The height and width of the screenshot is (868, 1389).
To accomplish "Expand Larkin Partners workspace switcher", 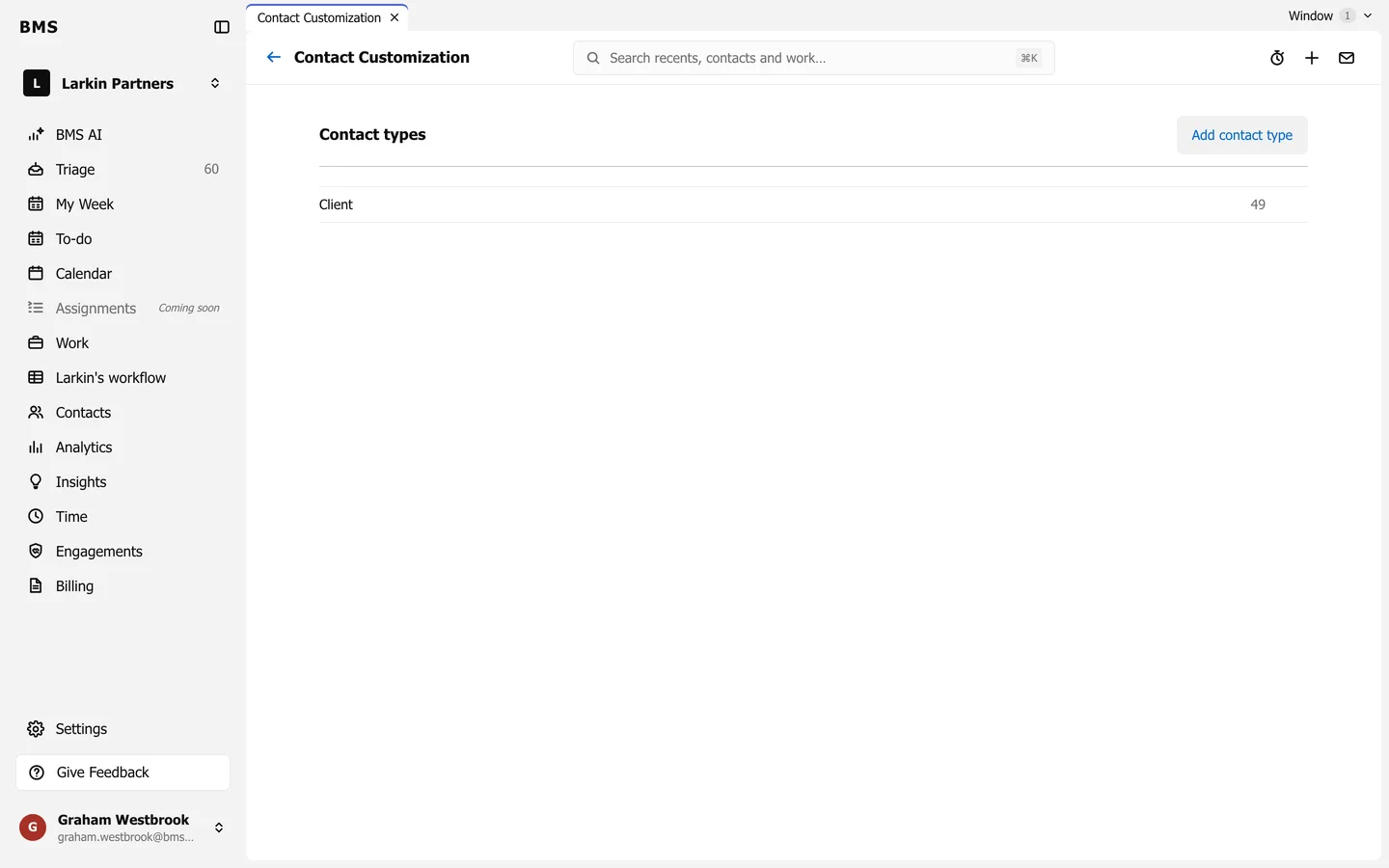I will point(123,84).
